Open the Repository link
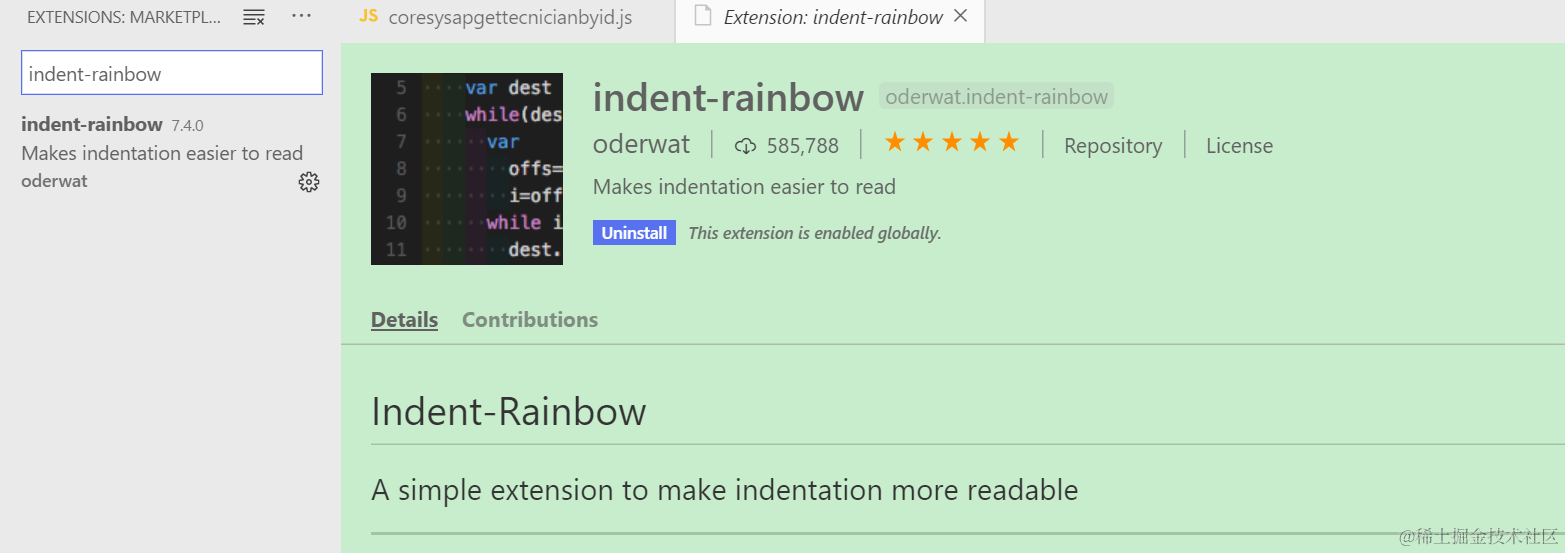Screen dimensions: 1565x553 [x=1113, y=146]
